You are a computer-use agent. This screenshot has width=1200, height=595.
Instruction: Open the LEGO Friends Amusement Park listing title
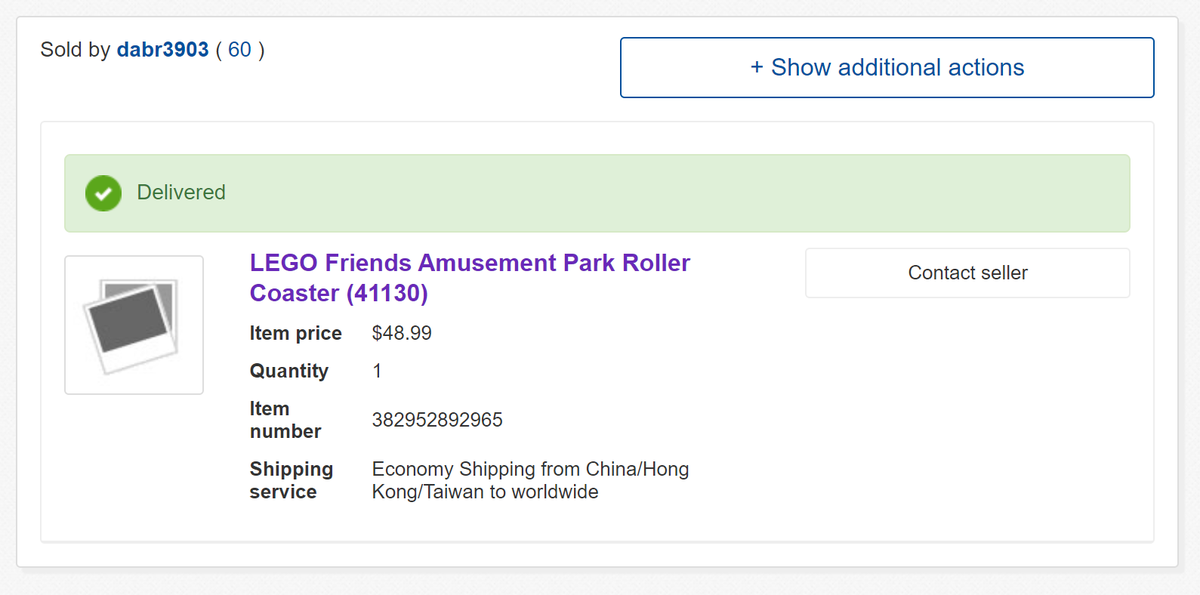[470, 264]
